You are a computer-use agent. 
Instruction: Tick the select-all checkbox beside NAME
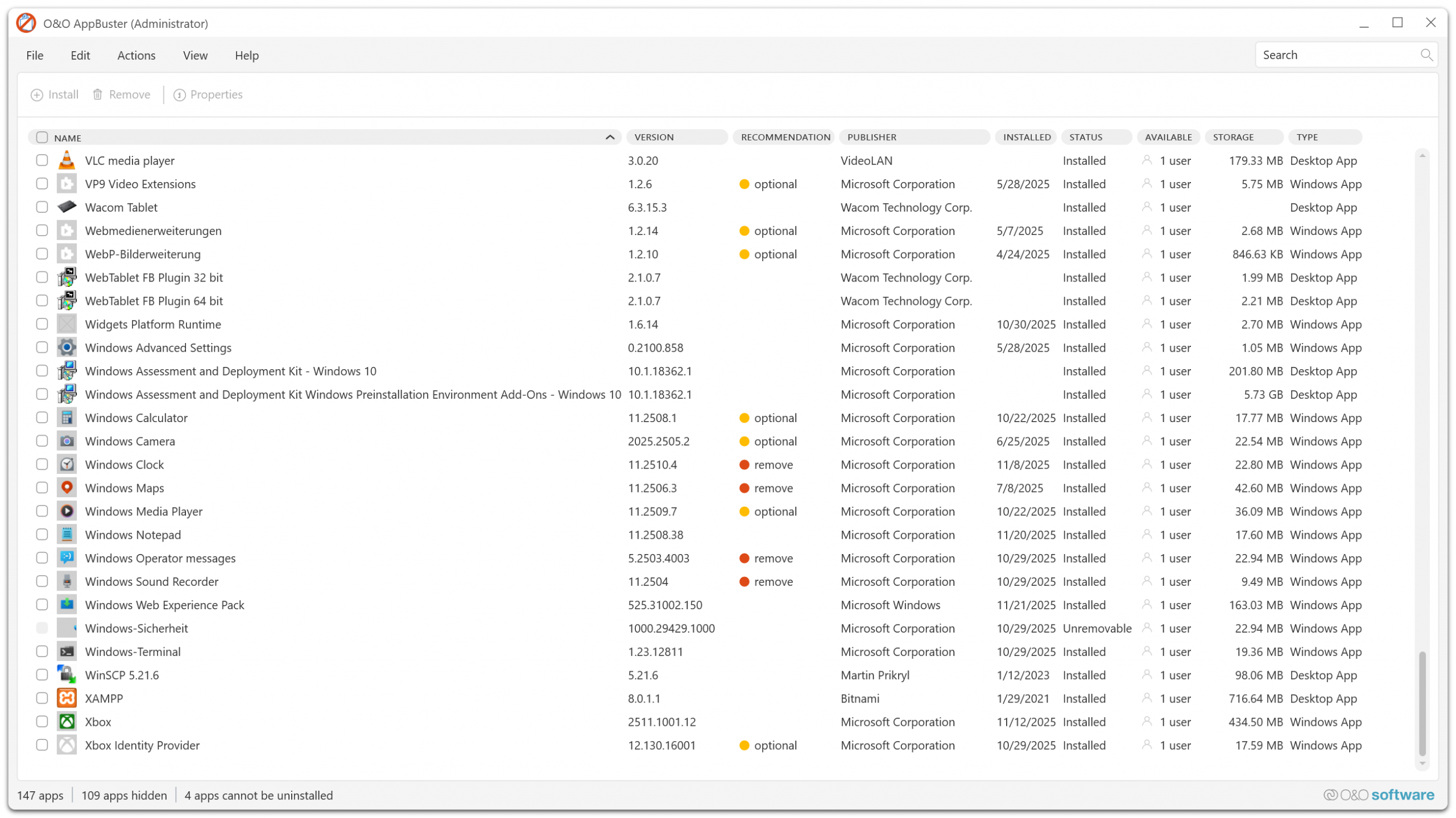(x=42, y=137)
